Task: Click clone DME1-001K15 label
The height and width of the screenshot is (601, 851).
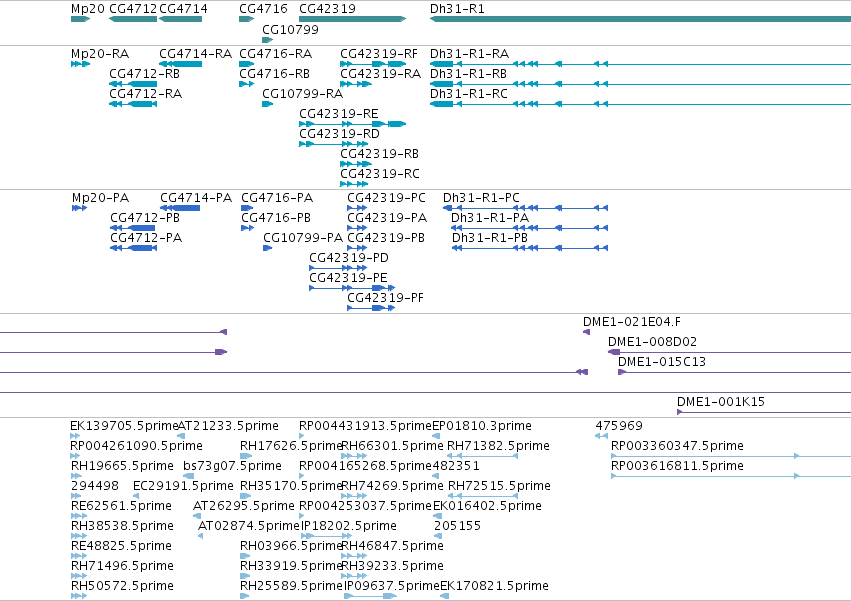Action: point(721,402)
